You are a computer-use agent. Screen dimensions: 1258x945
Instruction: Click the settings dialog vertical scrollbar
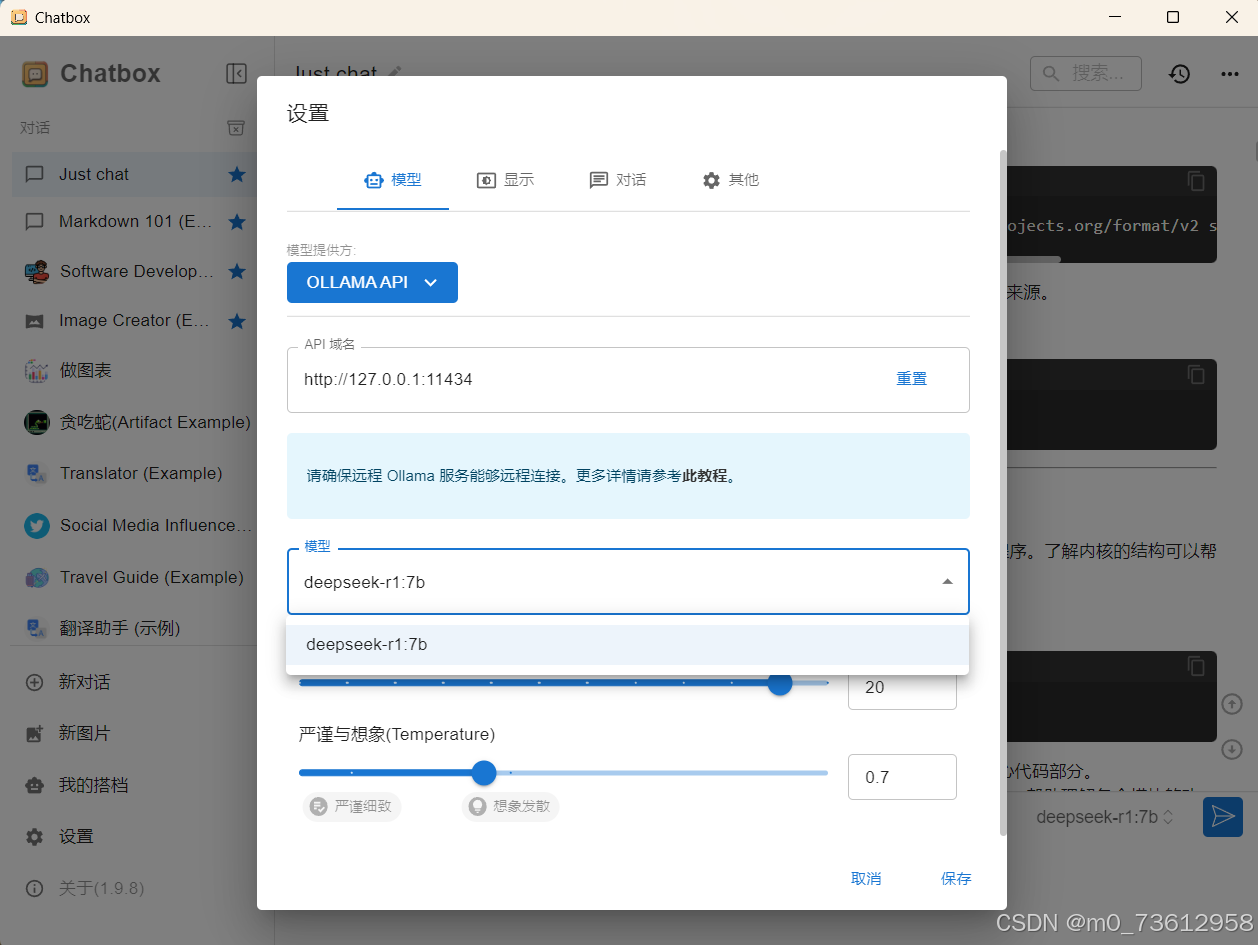[1003, 493]
